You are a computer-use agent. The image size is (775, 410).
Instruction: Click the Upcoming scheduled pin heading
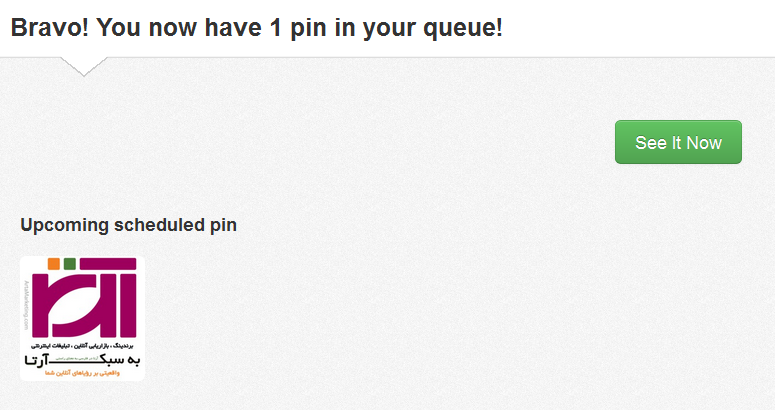[128, 225]
